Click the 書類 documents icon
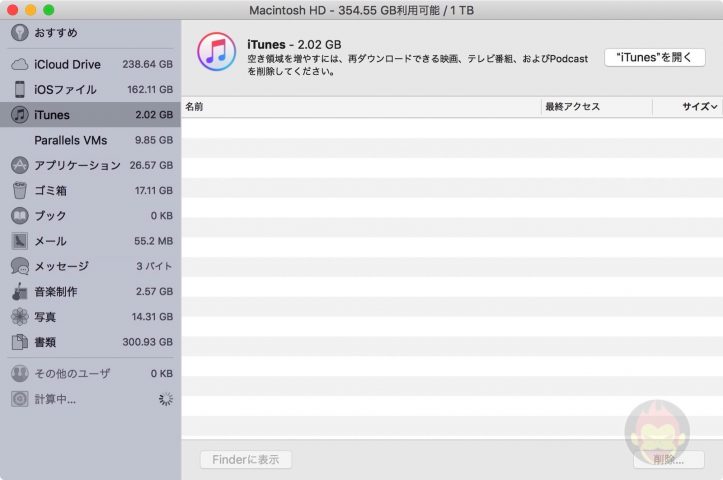The image size is (723, 480). pyautogui.click(x=19, y=342)
